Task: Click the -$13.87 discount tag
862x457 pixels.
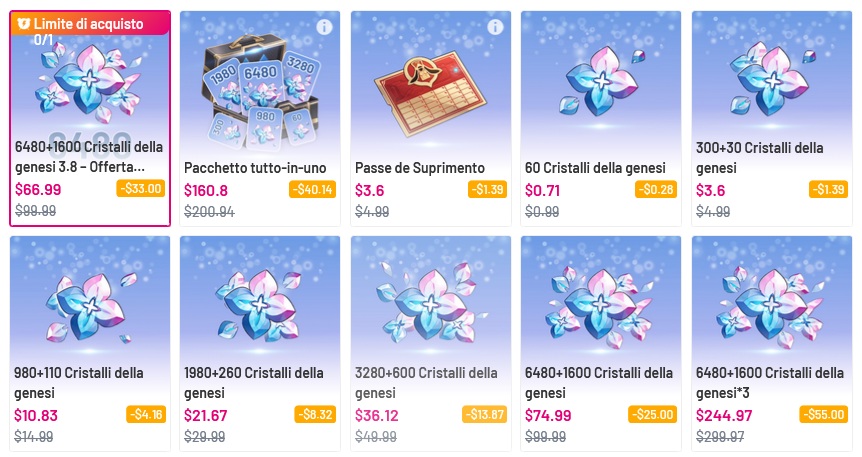Action: click(484, 414)
